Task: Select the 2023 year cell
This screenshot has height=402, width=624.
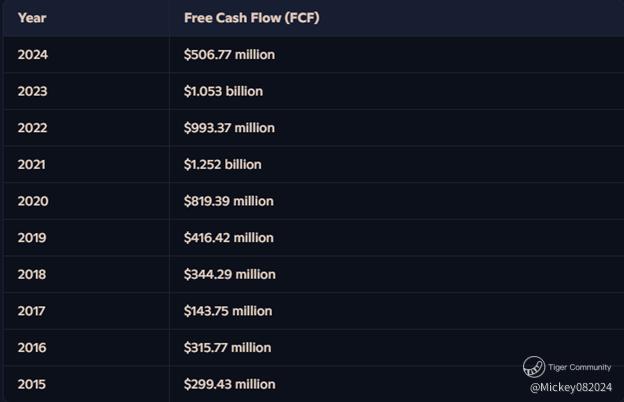Action: click(x=33, y=91)
